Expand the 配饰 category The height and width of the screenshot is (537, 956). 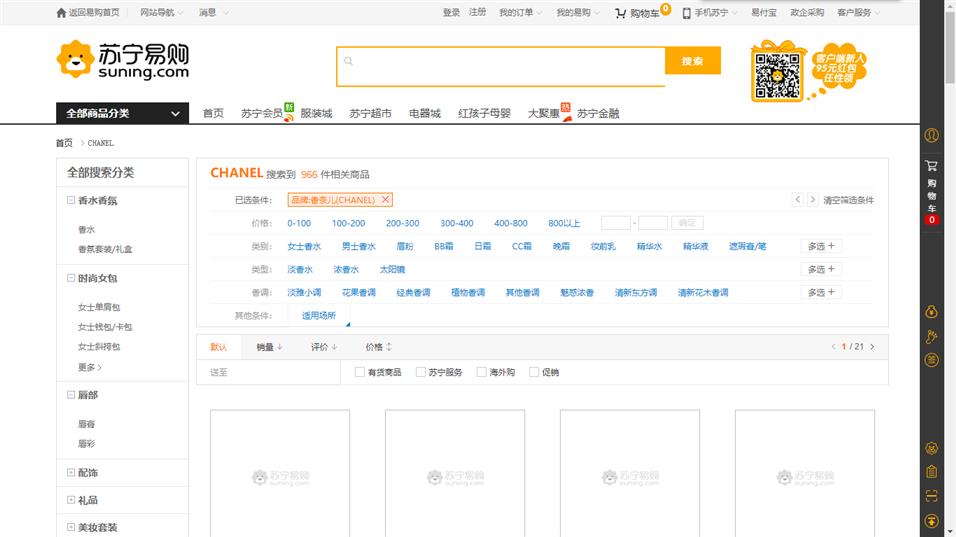tap(71, 472)
